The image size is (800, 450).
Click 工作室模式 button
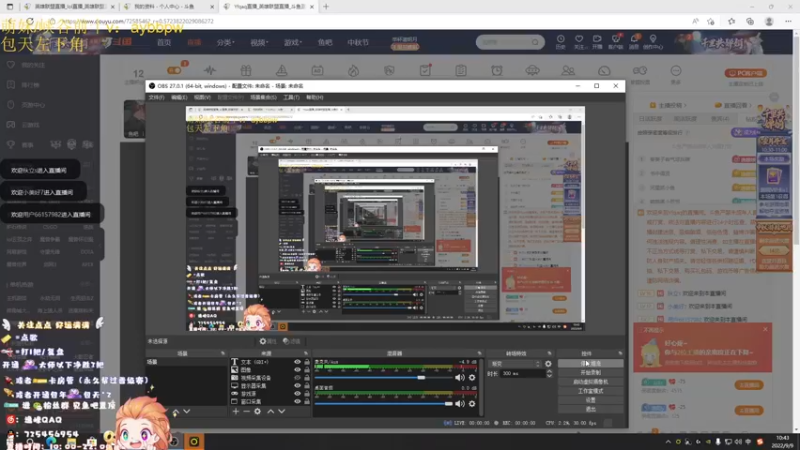(x=590, y=391)
